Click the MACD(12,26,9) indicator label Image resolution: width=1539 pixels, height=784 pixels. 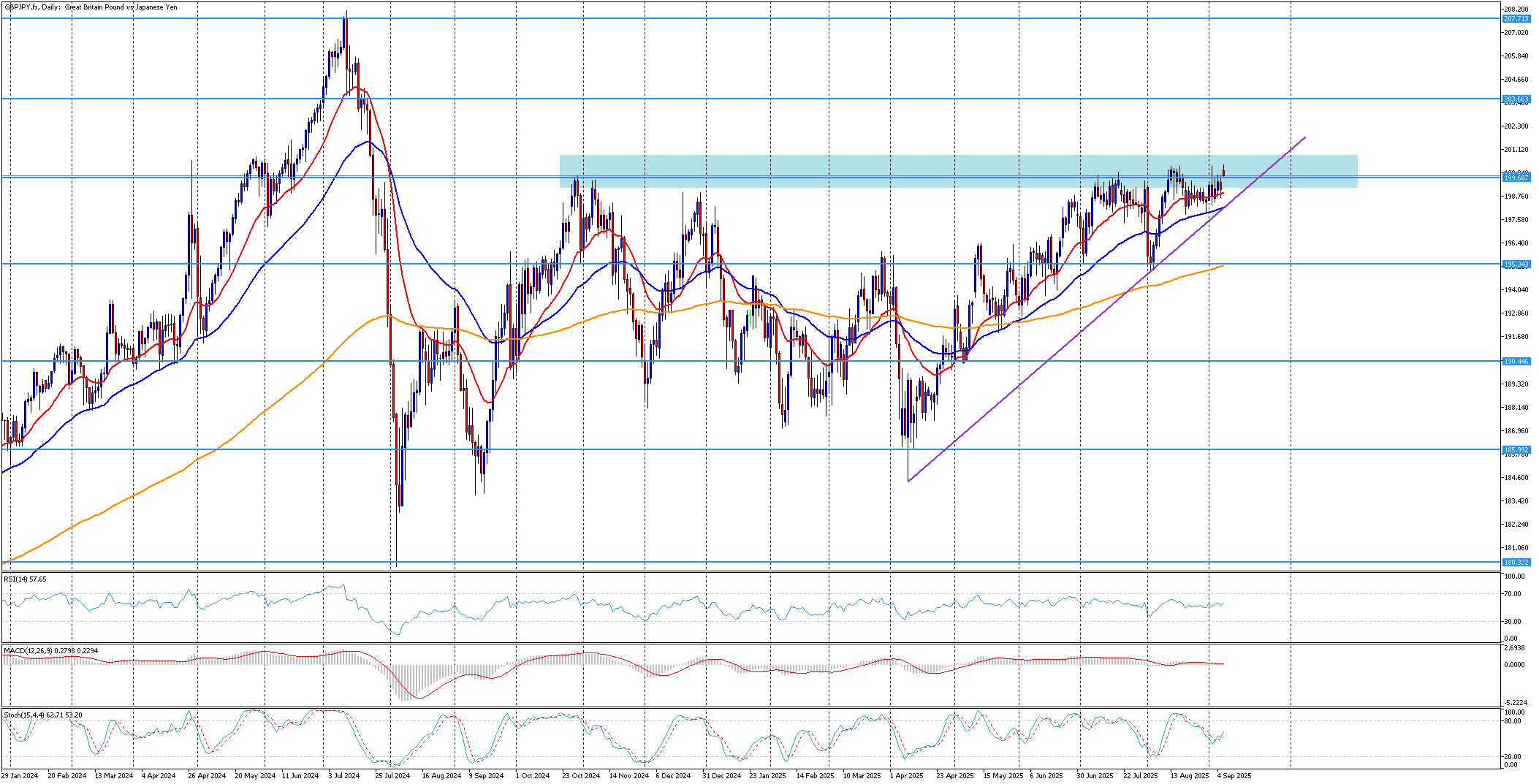[51, 650]
